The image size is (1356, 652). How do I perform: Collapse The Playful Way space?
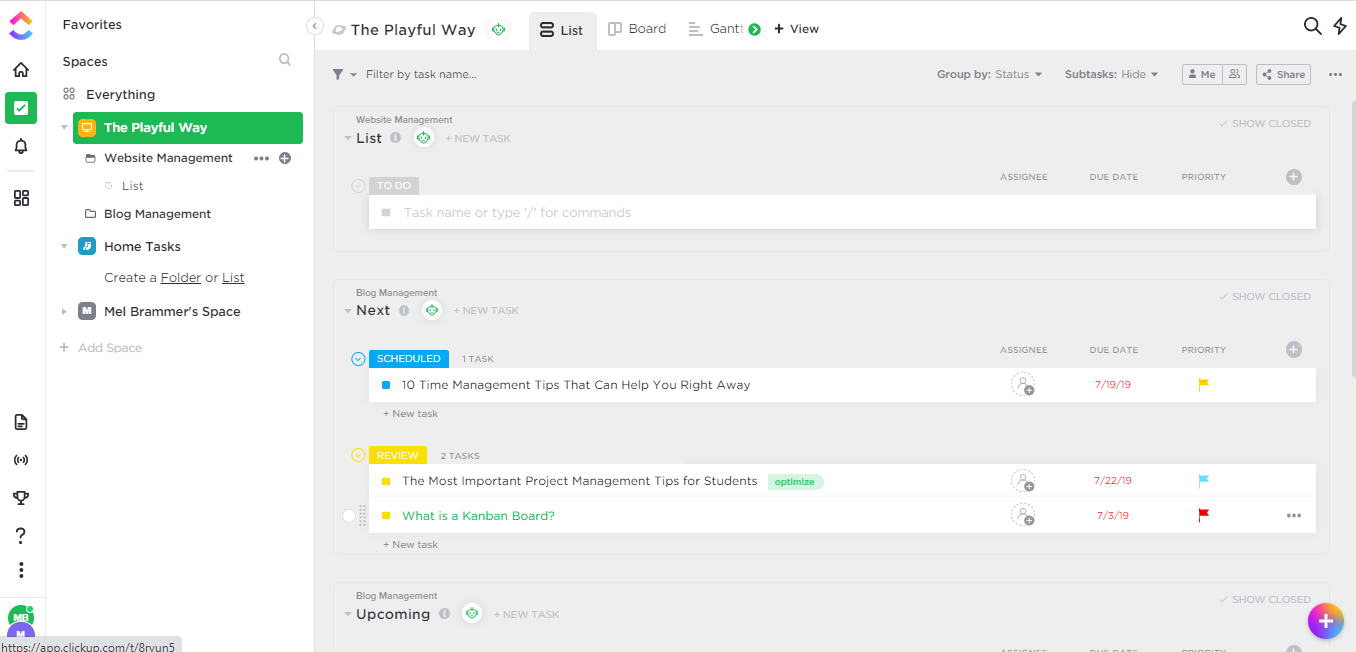click(x=64, y=128)
